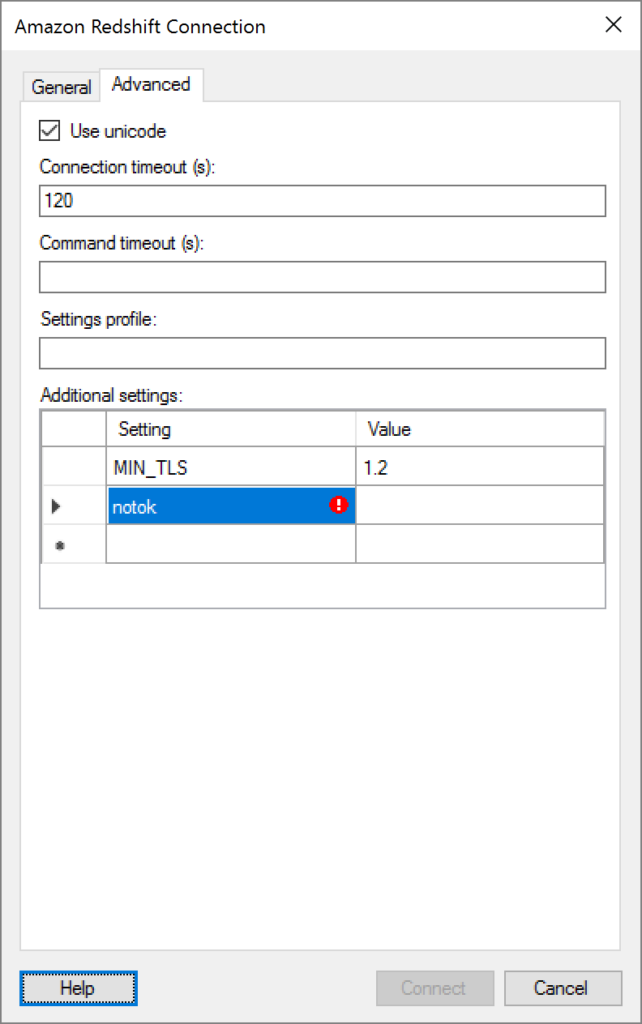Screen dimensions: 642x1024
Task: Click the Command timeout input field
Action: tap(323, 277)
